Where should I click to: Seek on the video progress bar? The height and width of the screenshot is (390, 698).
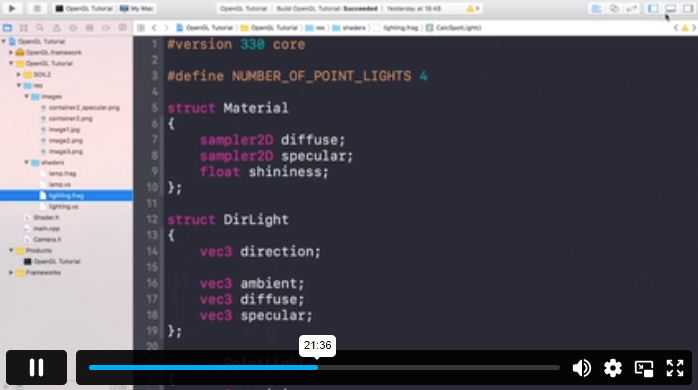(x=324, y=368)
